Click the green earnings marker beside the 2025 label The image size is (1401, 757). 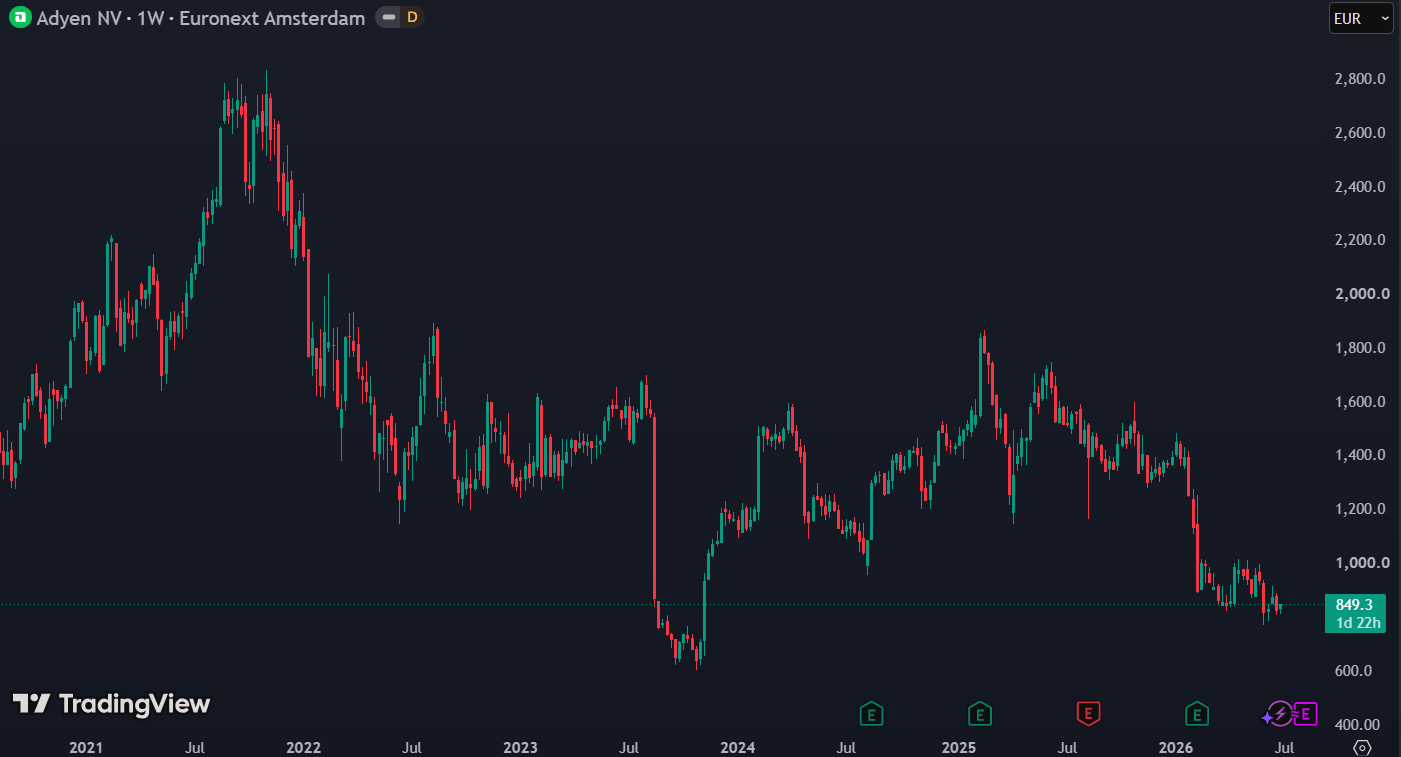pyautogui.click(x=980, y=714)
